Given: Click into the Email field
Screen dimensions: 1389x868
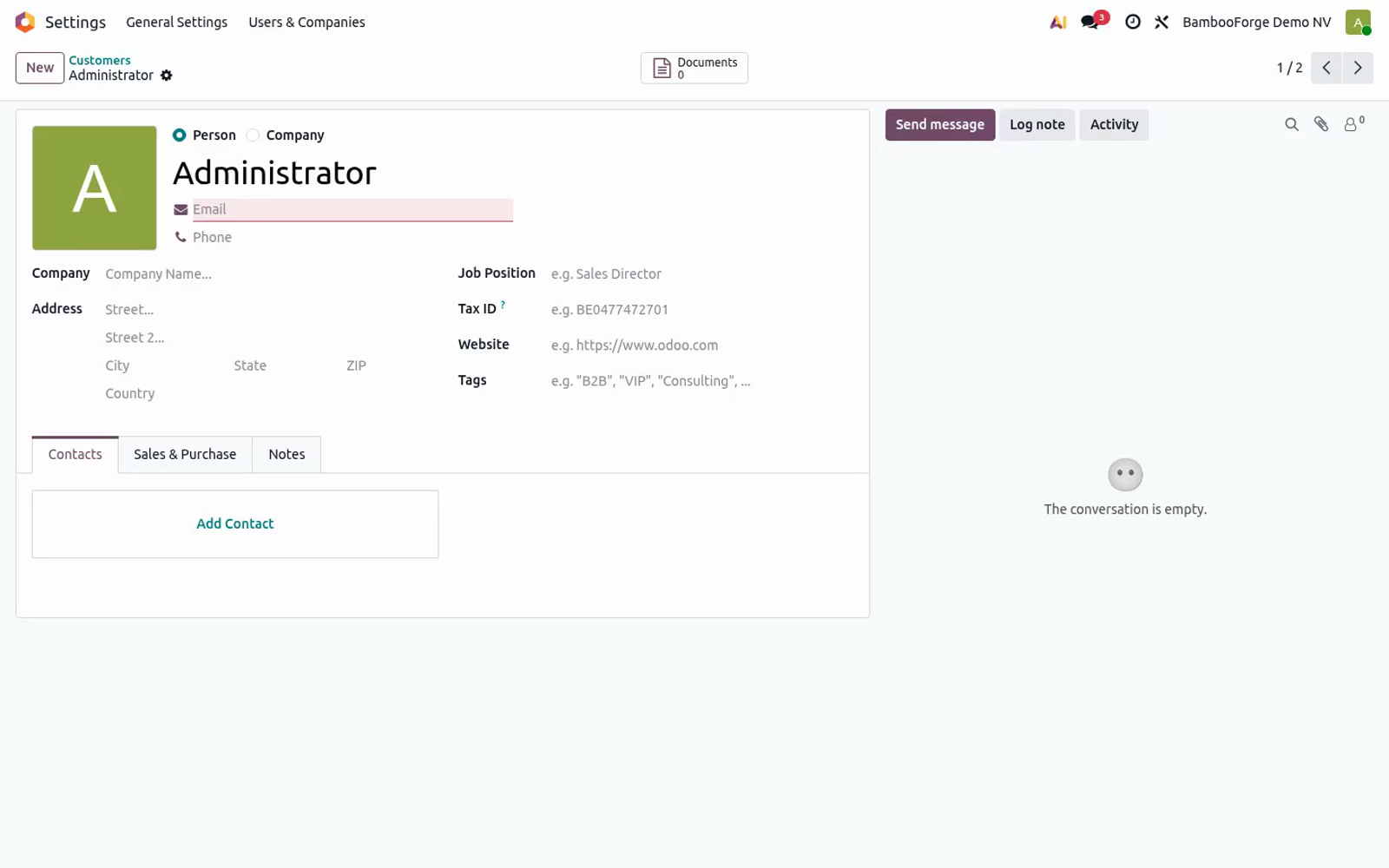Looking at the screenshot, I should coord(352,210).
